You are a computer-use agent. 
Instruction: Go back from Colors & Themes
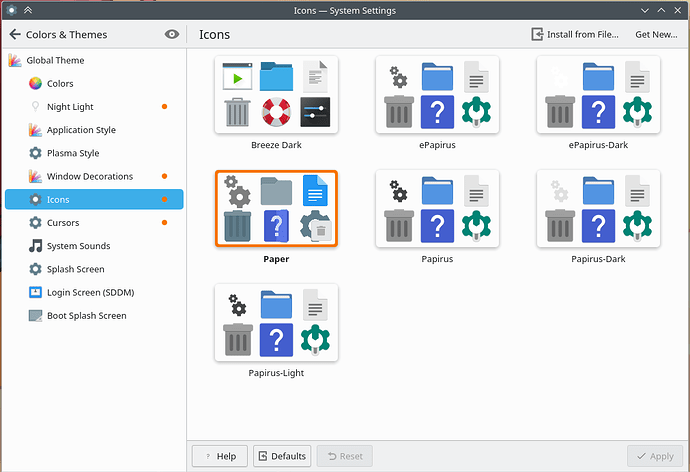15,34
